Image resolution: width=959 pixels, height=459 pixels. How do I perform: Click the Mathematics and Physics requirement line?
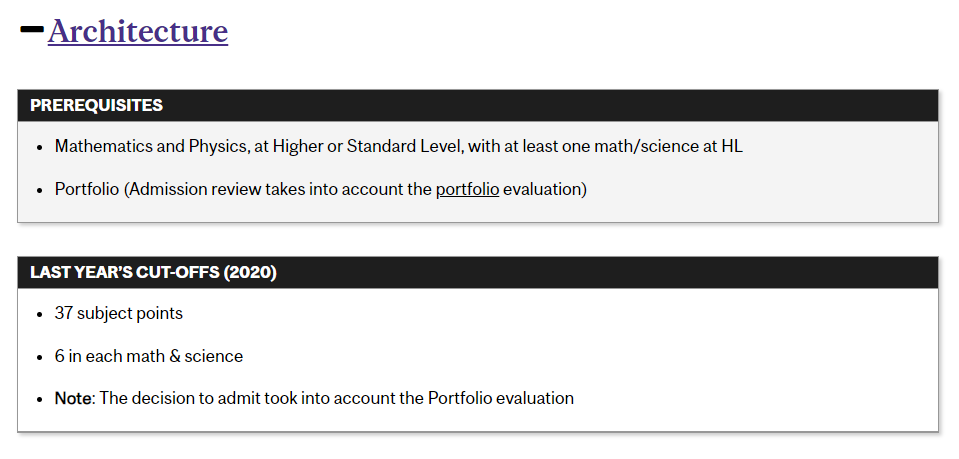pyautogui.click(x=399, y=146)
